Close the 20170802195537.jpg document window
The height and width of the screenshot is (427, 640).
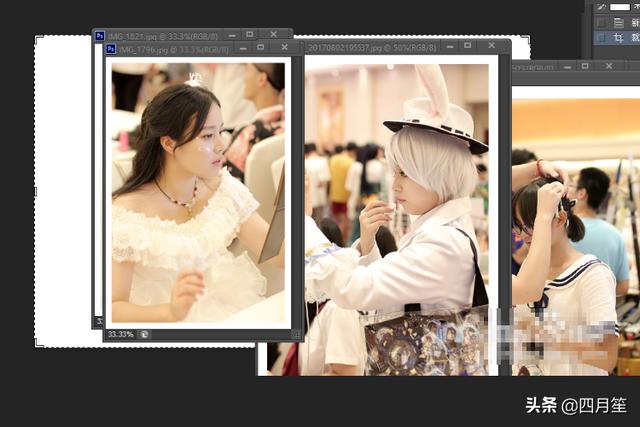click(x=491, y=46)
